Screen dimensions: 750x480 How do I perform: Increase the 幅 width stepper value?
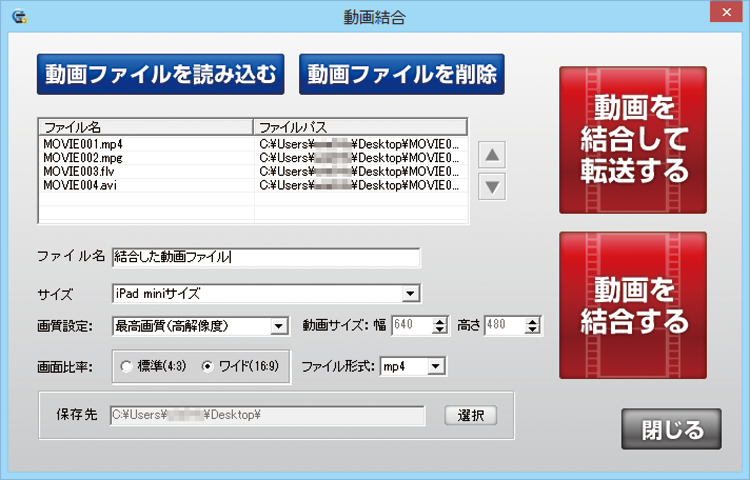click(441, 320)
